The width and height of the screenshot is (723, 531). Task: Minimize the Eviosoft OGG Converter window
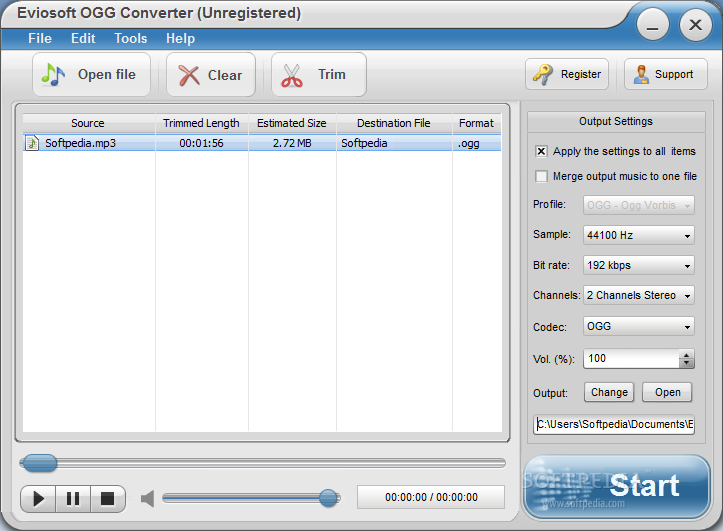click(652, 24)
